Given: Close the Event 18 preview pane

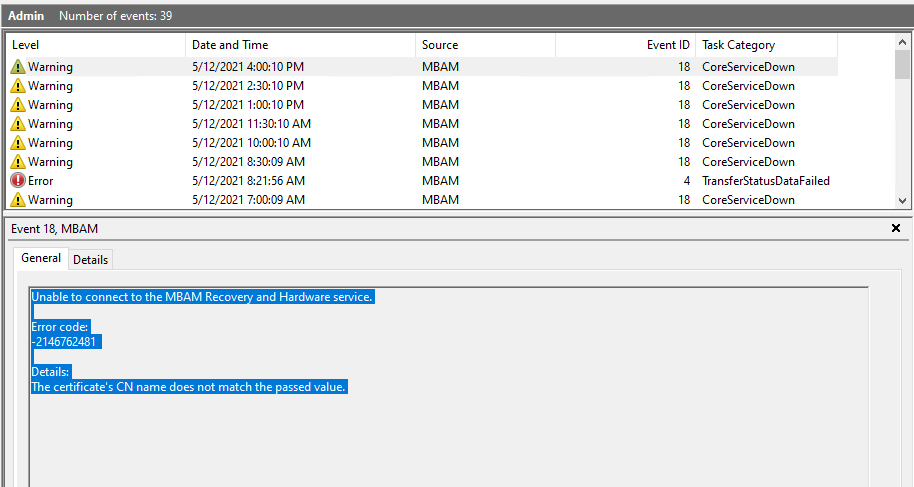Looking at the screenshot, I should [896, 228].
